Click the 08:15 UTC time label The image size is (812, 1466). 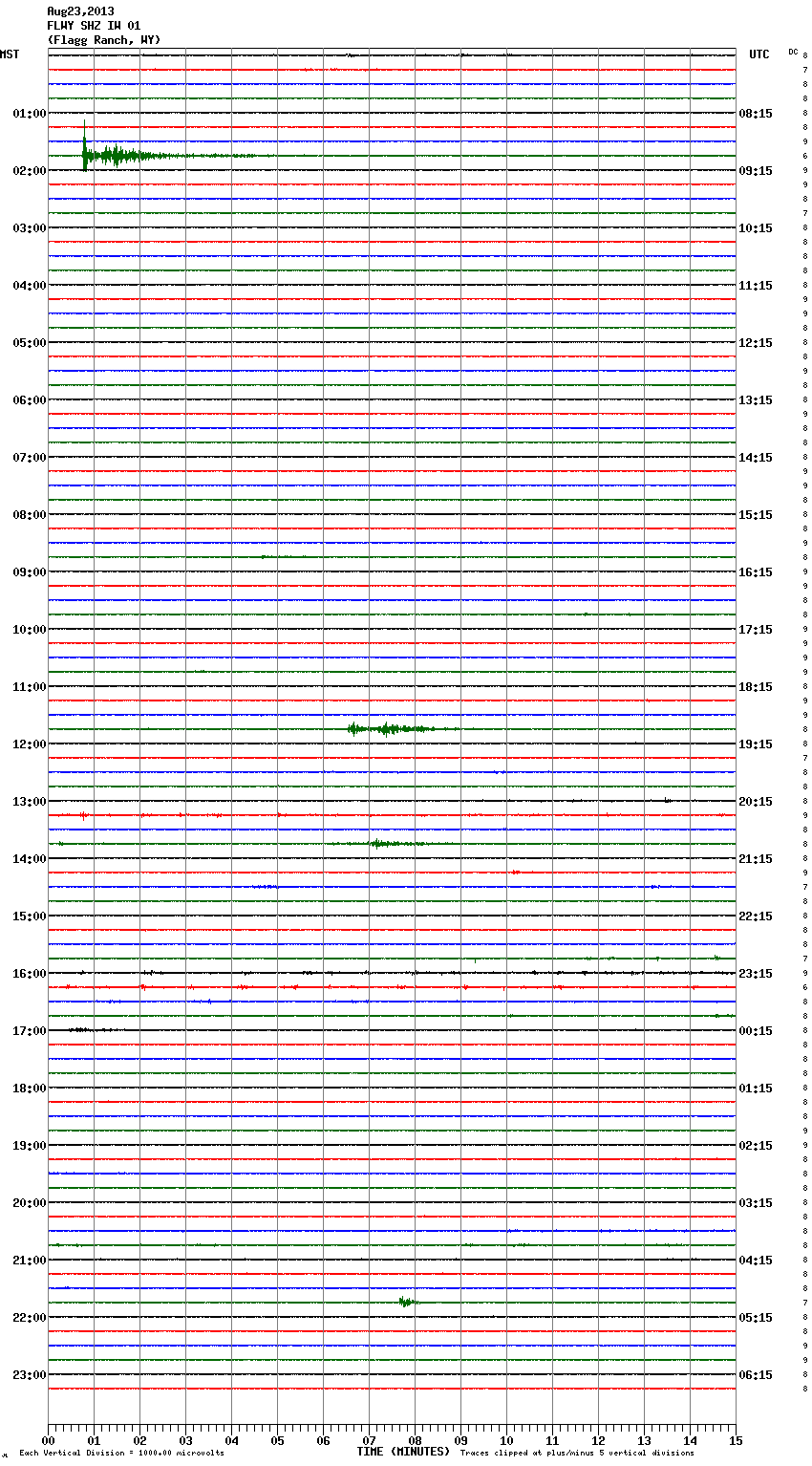point(756,114)
